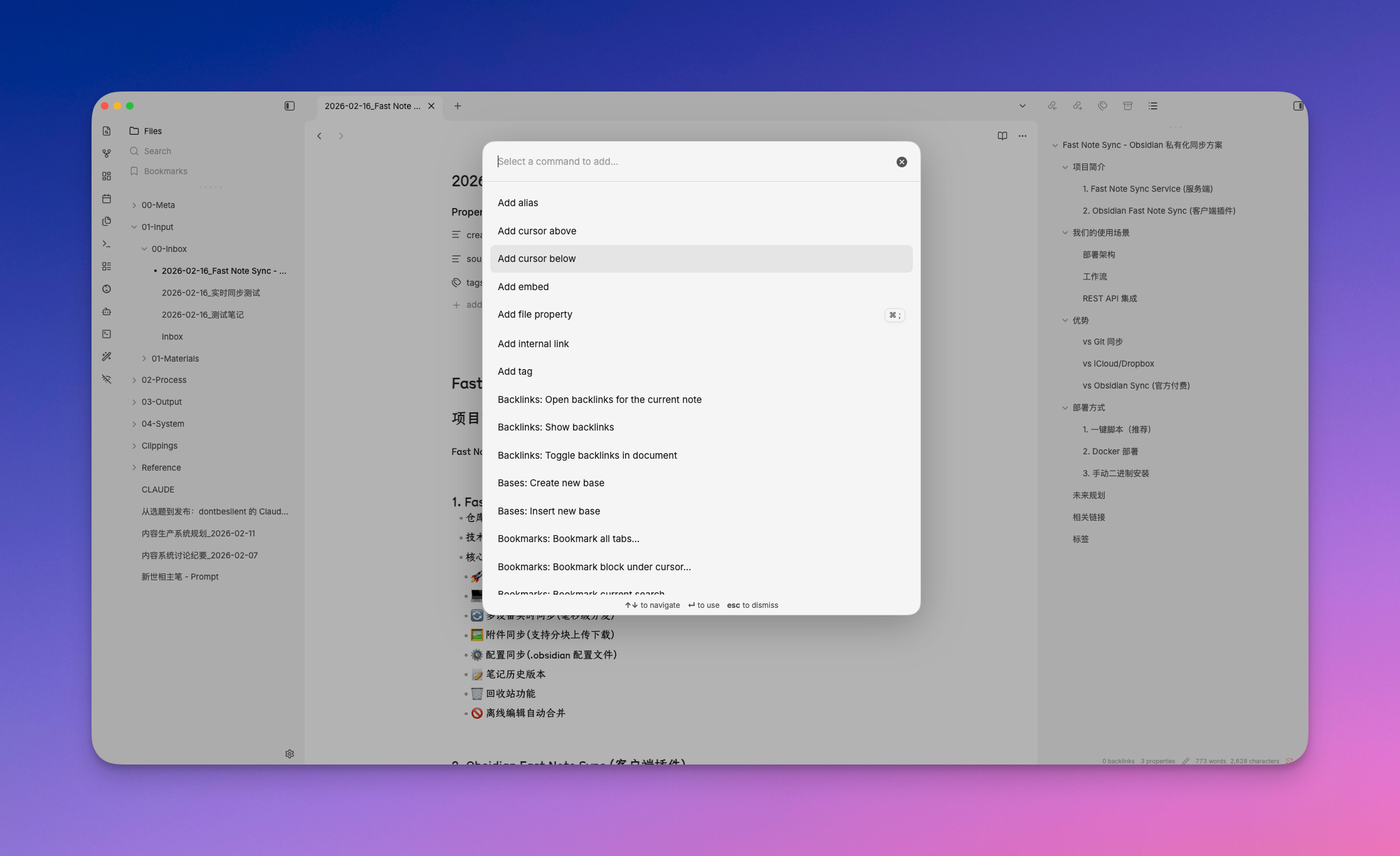
Task: Click the terminal prompt ribbon icon
Action: click(107, 244)
